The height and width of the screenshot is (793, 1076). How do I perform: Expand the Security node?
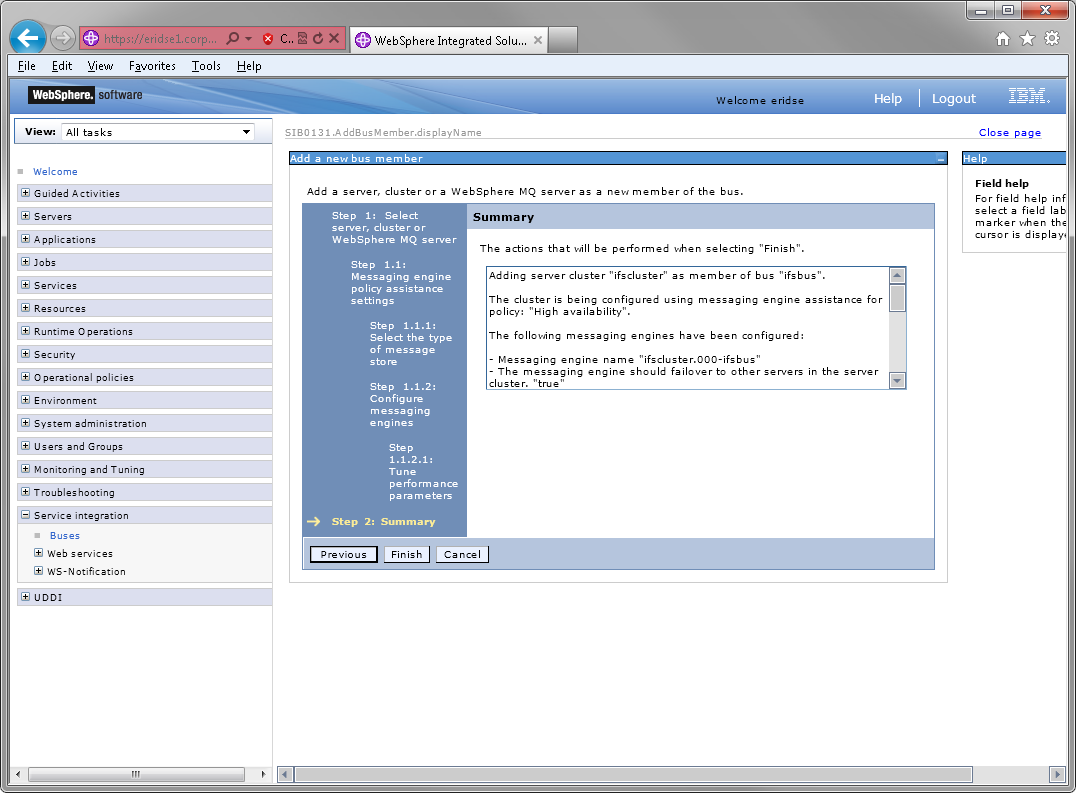click(25, 354)
